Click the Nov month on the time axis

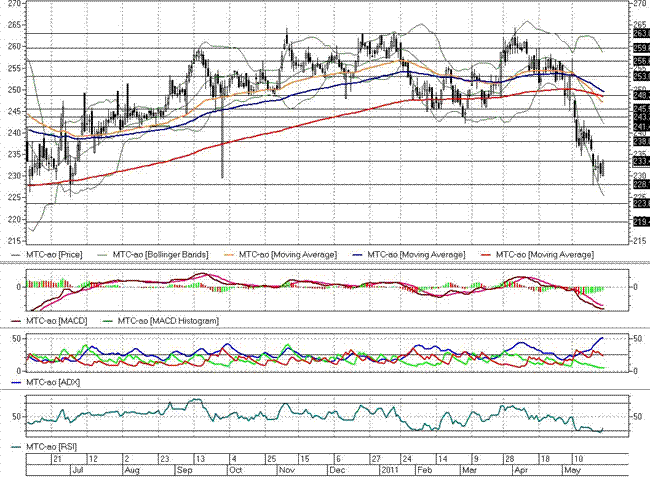[x=286, y=468]
